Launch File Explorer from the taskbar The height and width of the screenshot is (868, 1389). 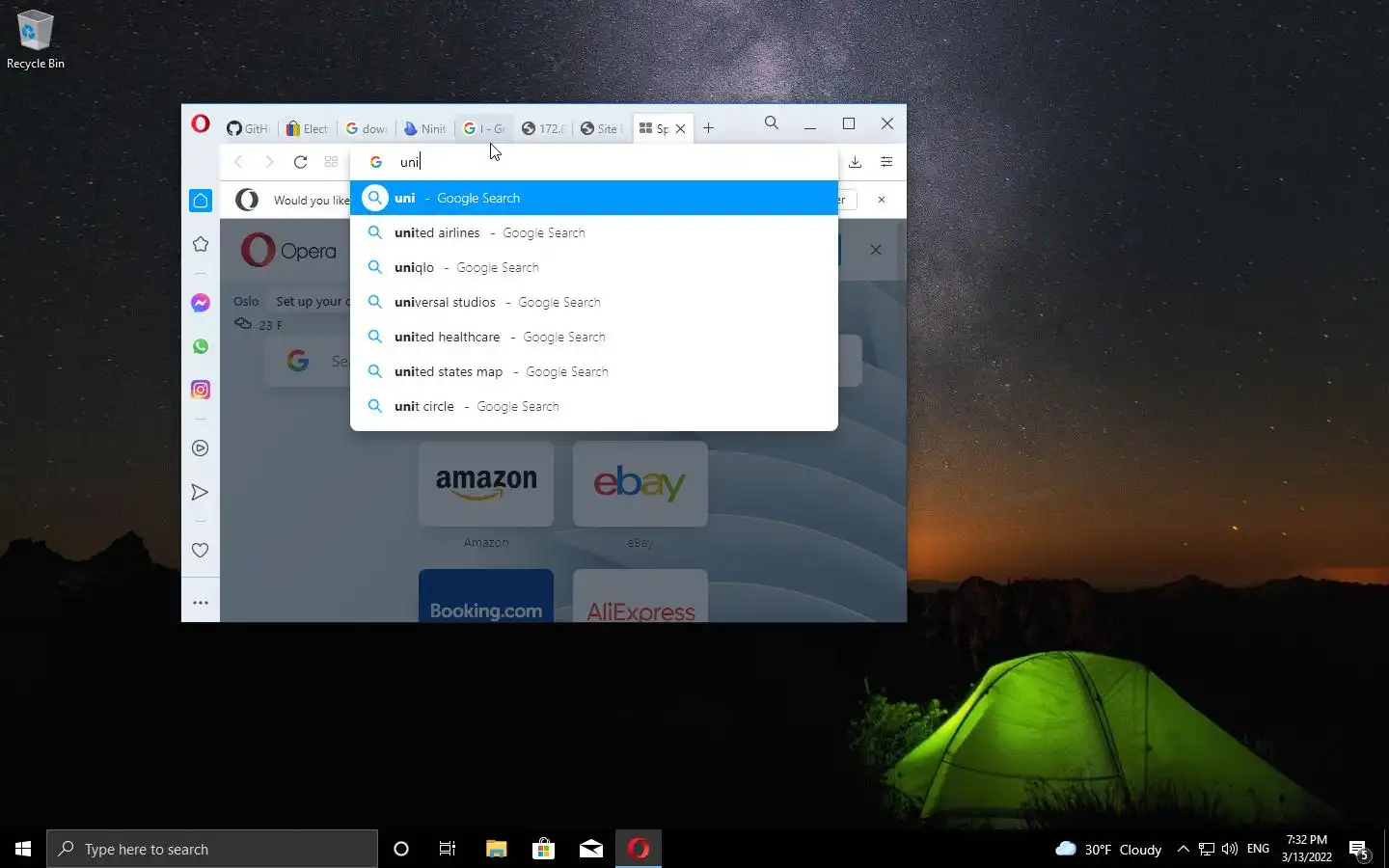(496, 849)
